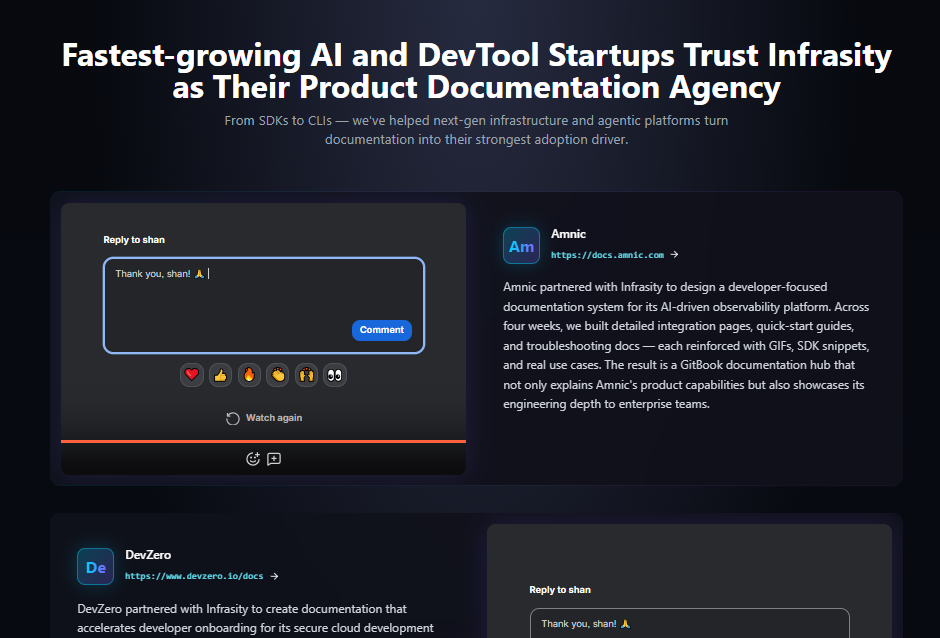940x638 pixels.
Task: Click the arrow next to Amnic docs URL
Action: pos(674,254)
